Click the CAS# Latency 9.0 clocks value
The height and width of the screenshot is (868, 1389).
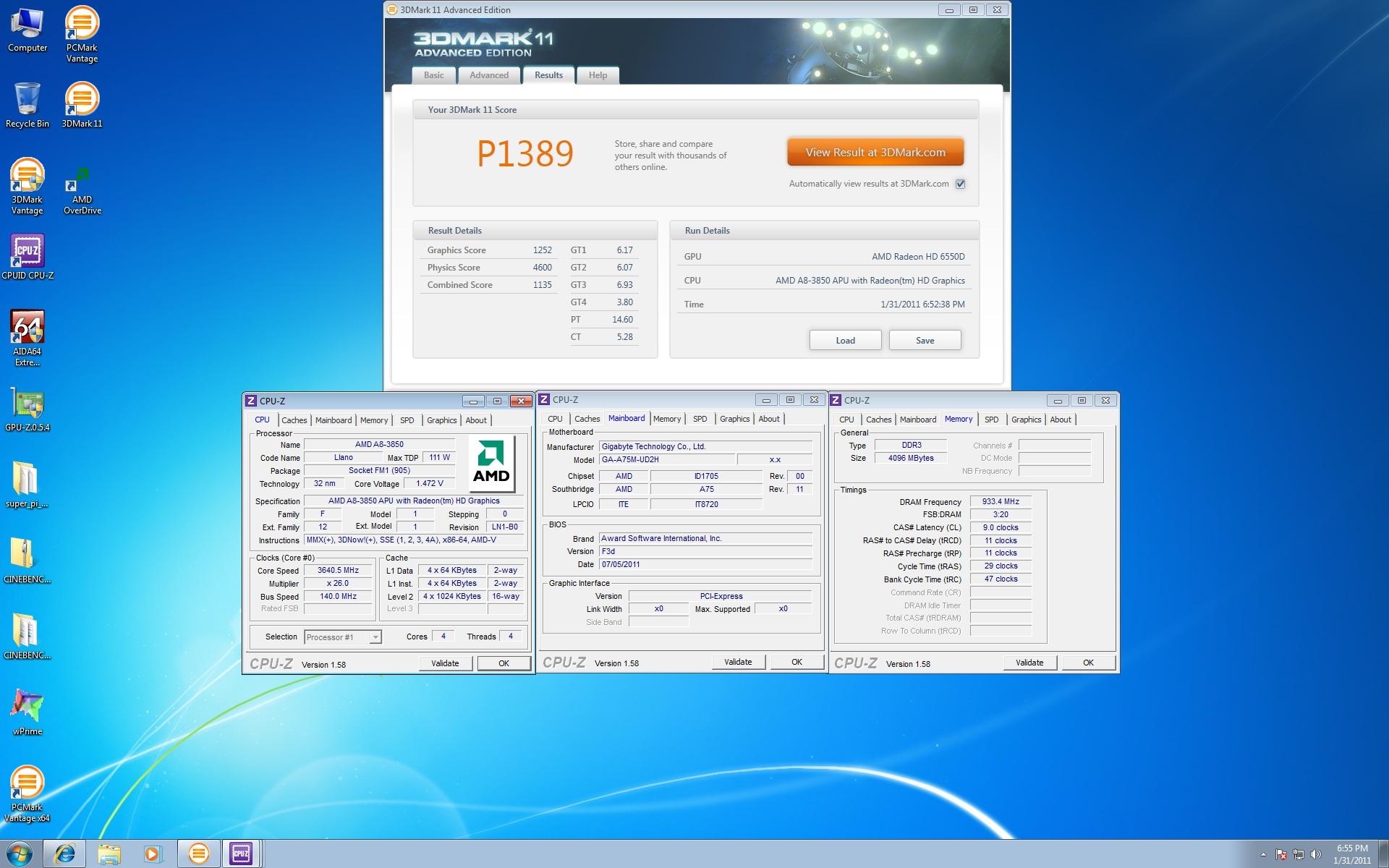1001,527
